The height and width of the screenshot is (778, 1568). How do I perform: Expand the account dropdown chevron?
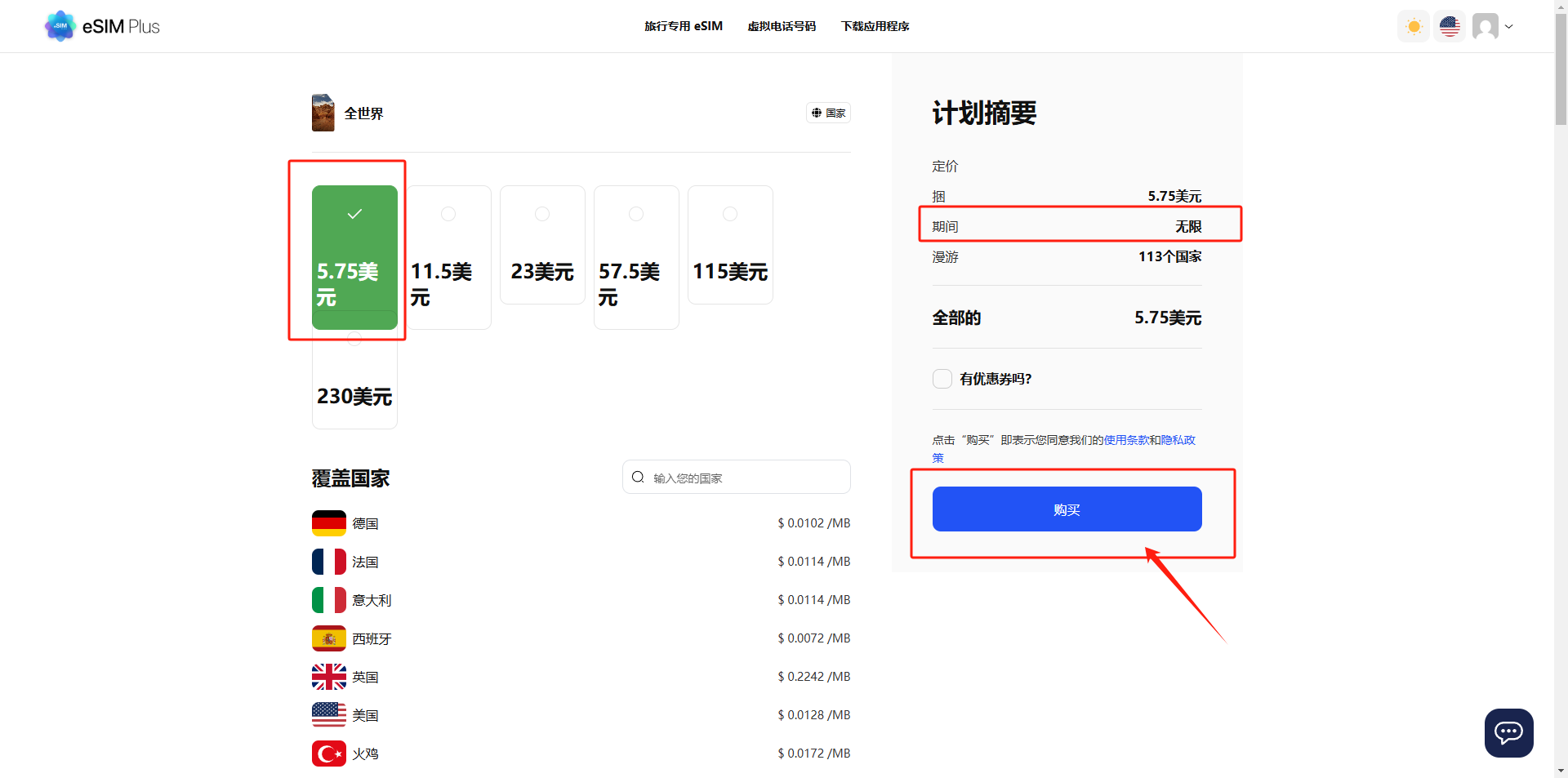(x=1509, y=26)
